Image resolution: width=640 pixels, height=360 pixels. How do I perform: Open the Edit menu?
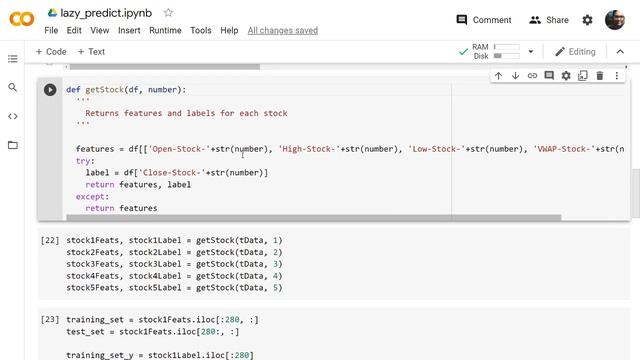[74, 30]
